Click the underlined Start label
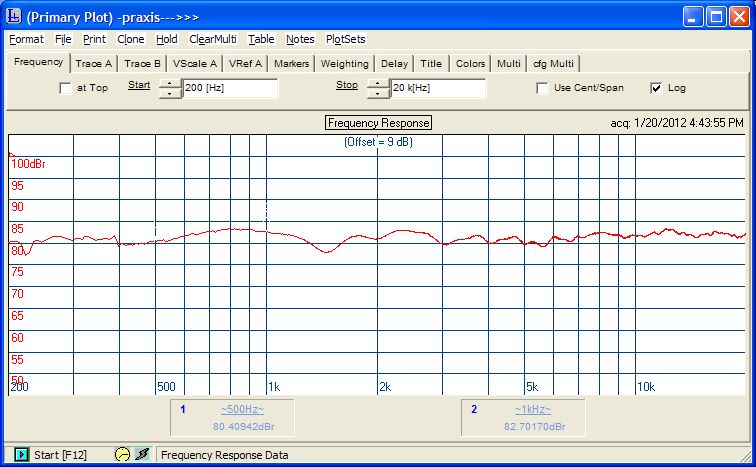The height and width of the screenshot is (467, 756). click(x=139, y=85)
